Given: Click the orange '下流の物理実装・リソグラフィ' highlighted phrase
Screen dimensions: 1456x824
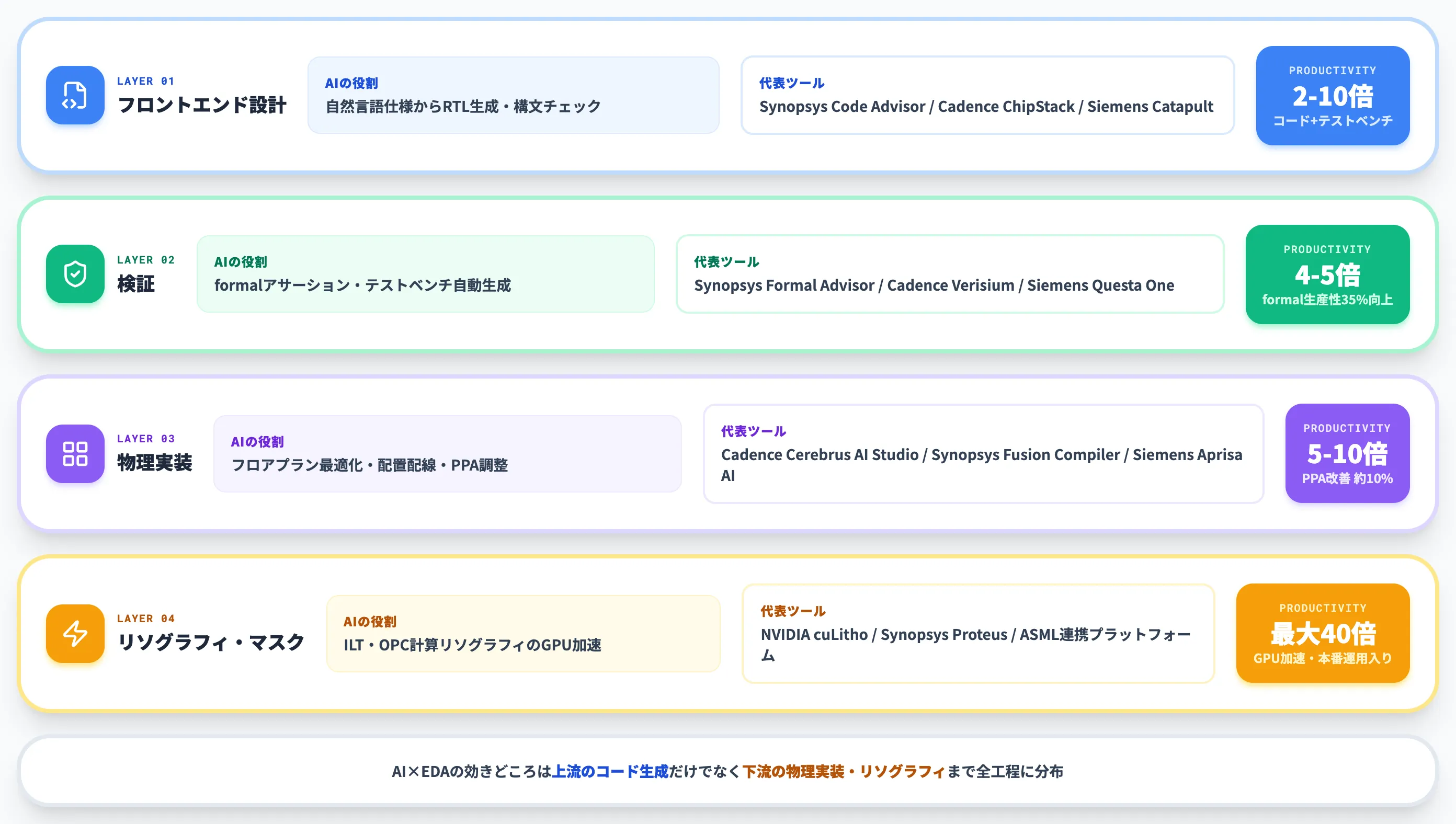Looking at the screenshot, I should click(844, 771).
